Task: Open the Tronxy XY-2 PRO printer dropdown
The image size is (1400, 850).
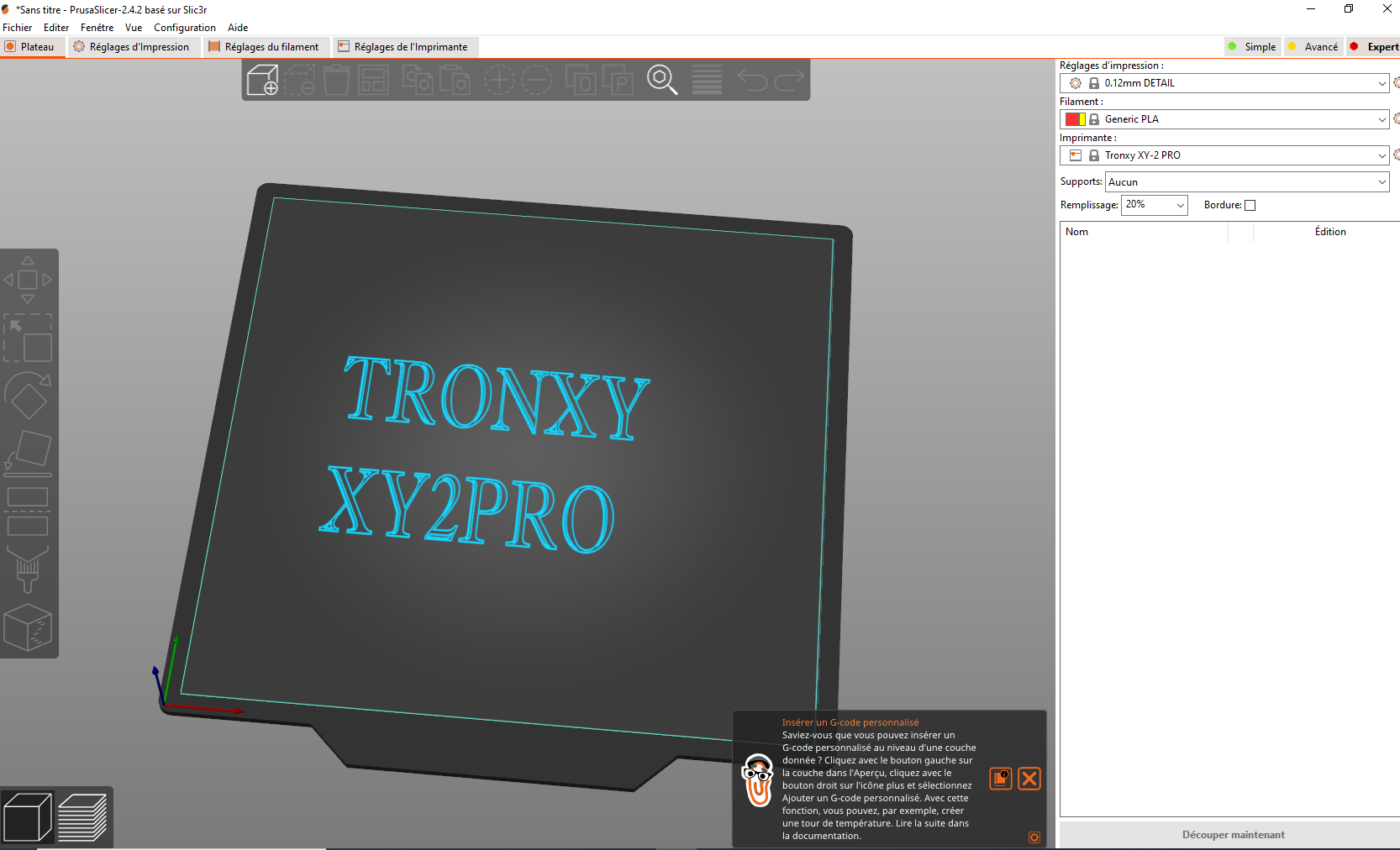Action: 1224,155
